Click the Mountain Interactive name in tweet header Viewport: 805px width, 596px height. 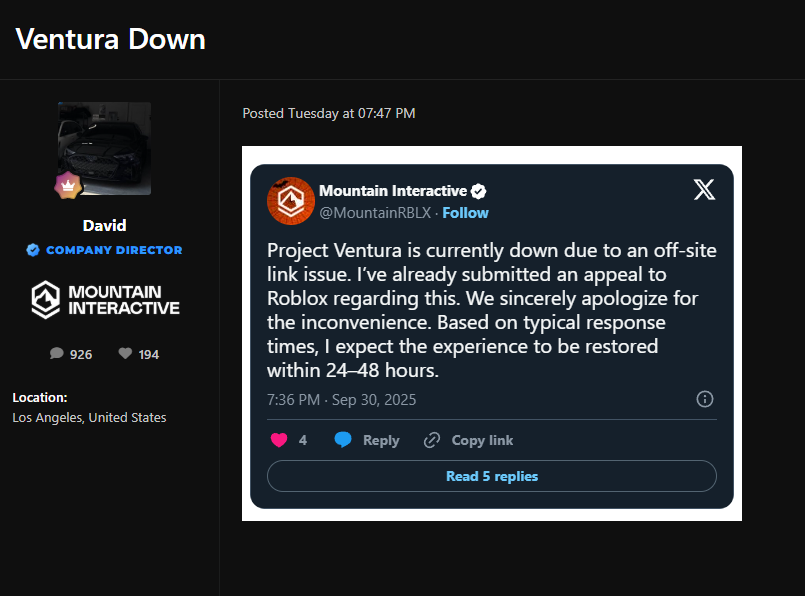tap(392, 191)
